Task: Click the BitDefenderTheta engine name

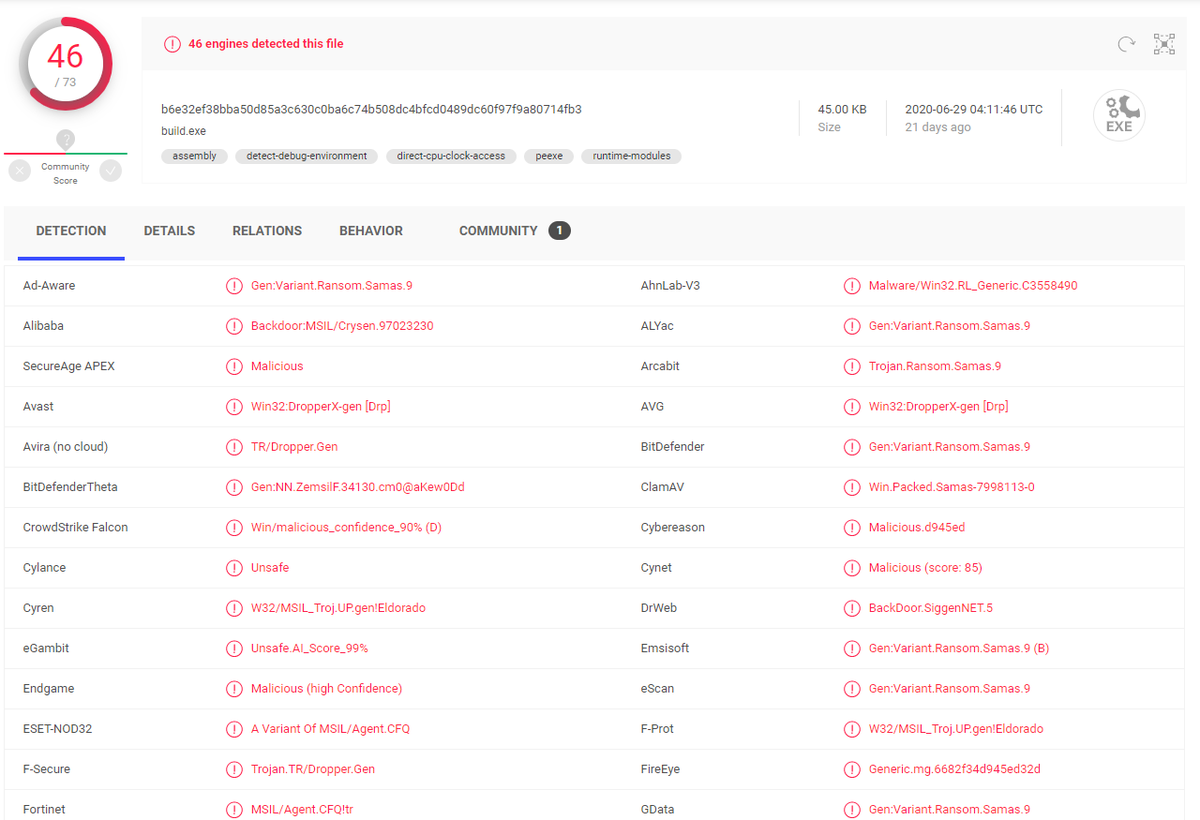Action: pos(70,487)
